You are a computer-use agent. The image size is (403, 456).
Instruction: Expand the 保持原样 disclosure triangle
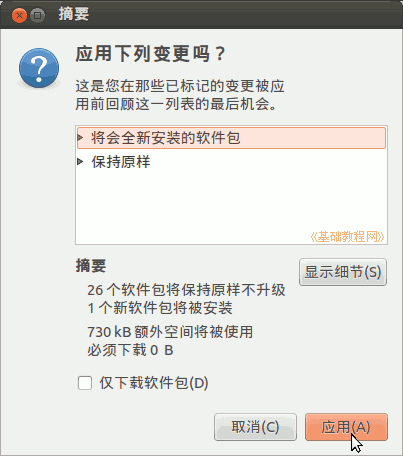point(80,162)
